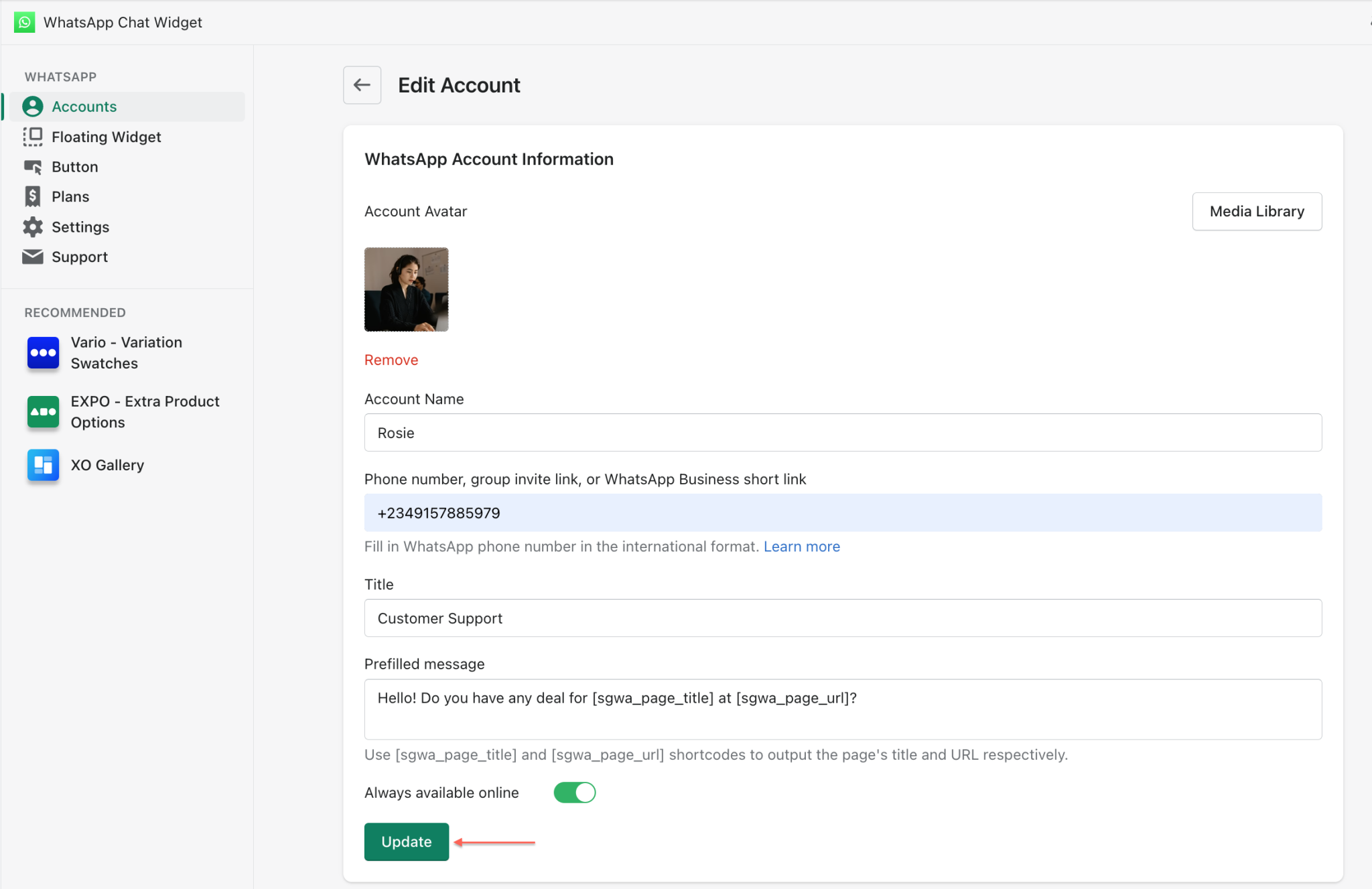This screenshot has height=889, width=1372.
Task: Click the Settings gear icon
Action: 32,227
